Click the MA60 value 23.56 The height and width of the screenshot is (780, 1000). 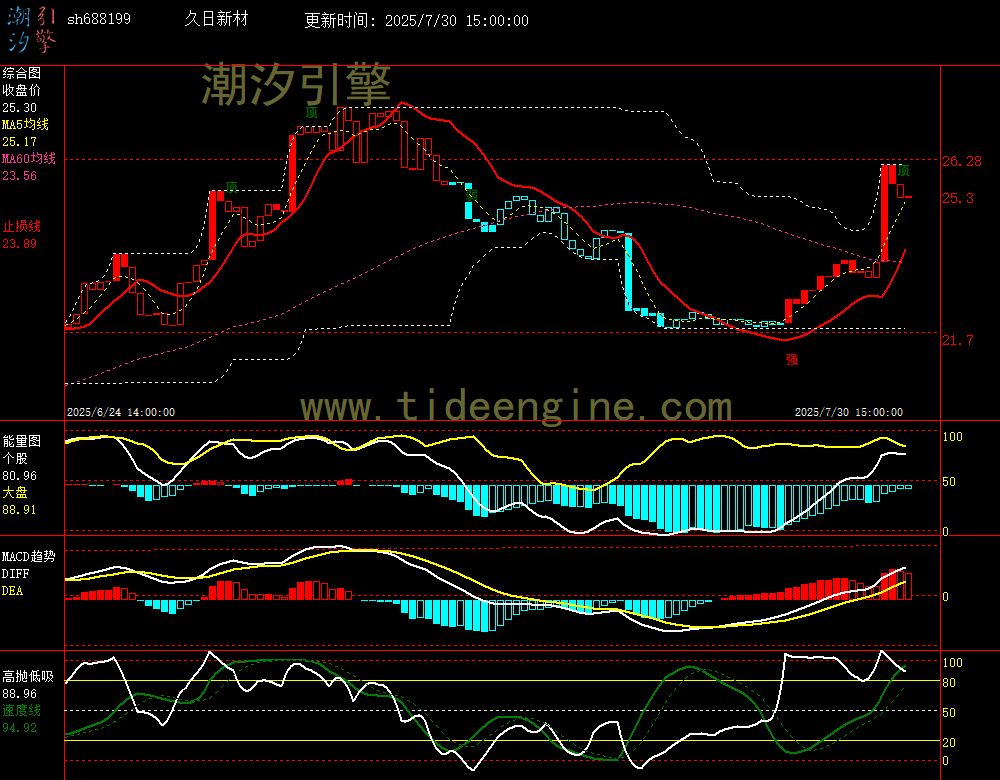tap(19, 175)
